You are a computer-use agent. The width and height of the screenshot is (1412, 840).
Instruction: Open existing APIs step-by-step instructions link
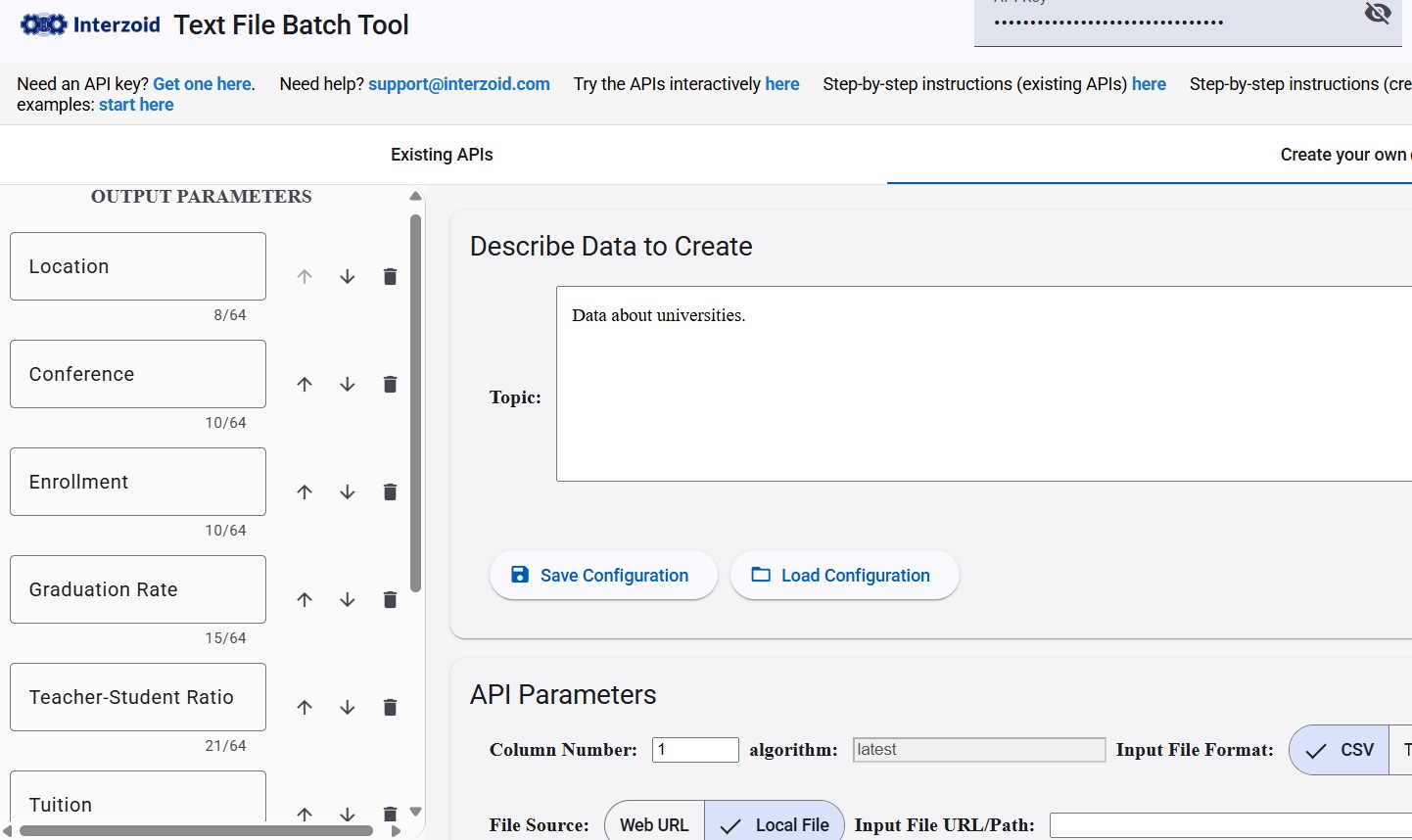1149,84
